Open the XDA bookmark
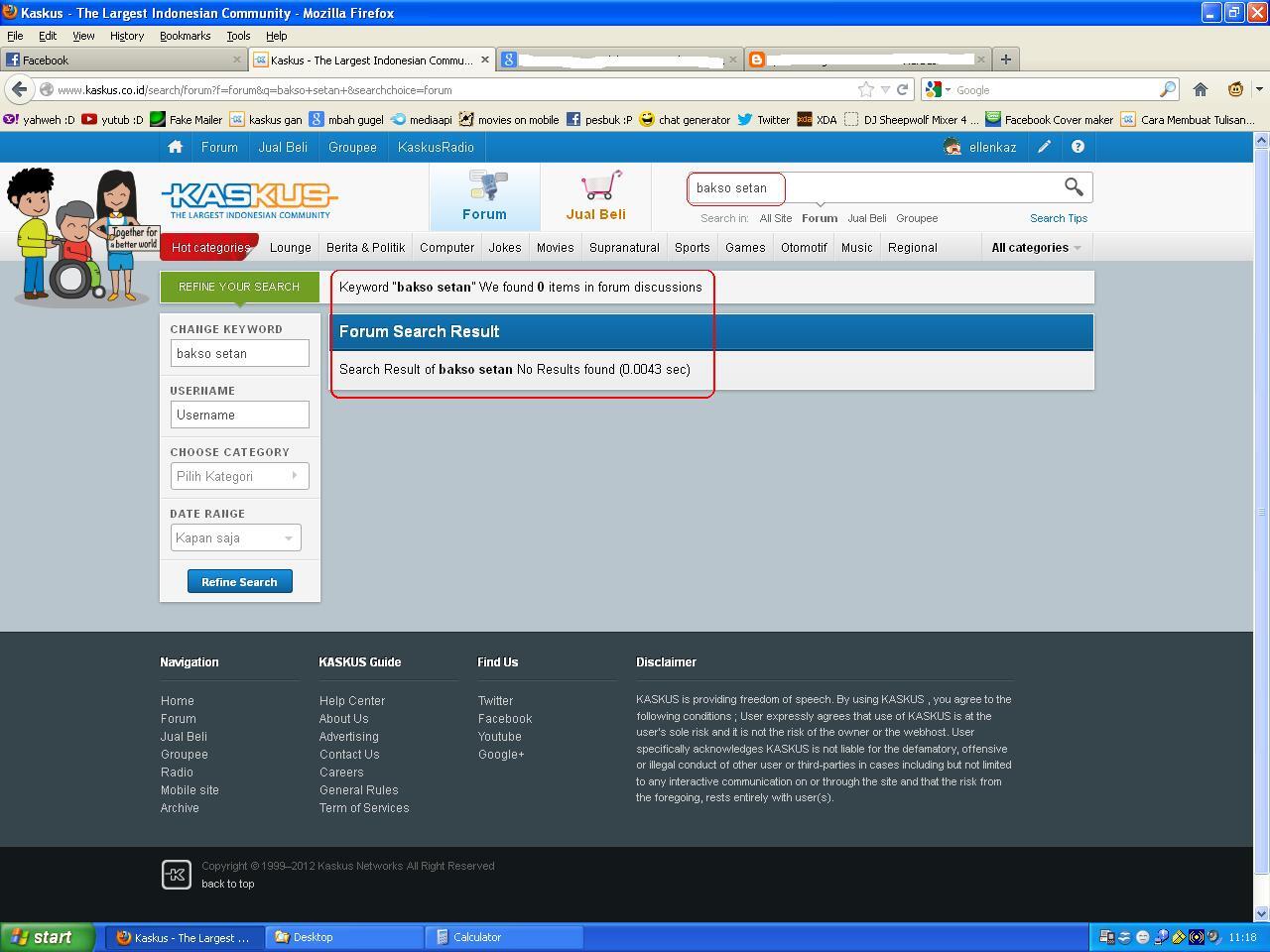1270x952 pixels. [817, 119]
